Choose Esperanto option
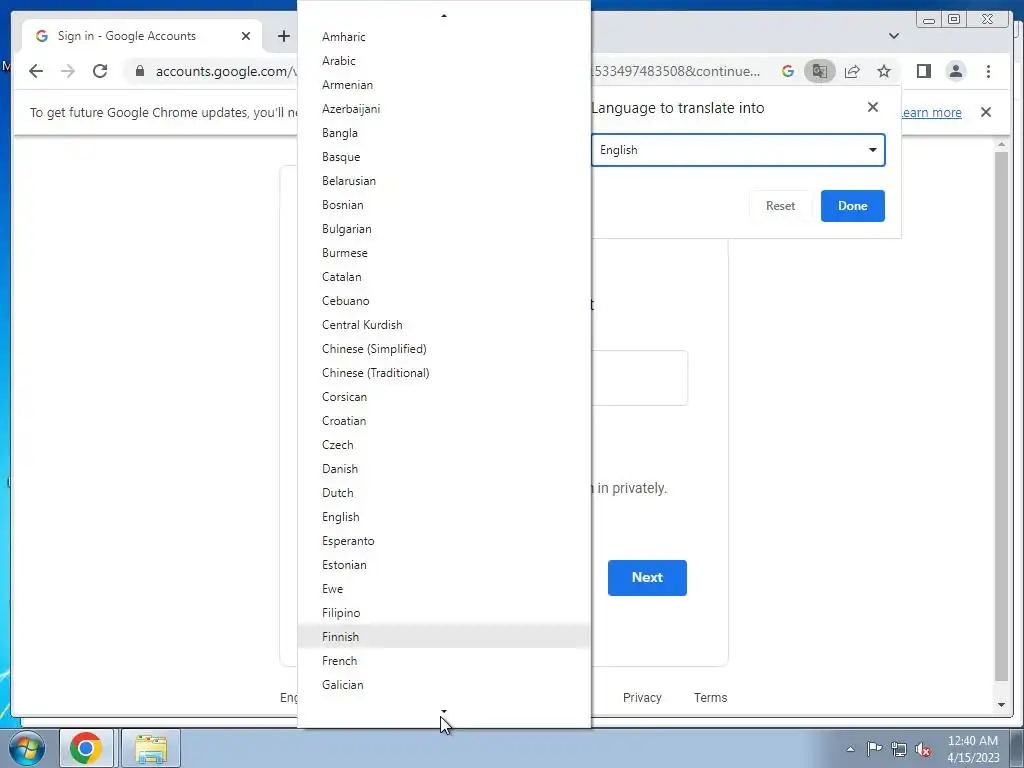1024x768 pixels. coord(444,541)
